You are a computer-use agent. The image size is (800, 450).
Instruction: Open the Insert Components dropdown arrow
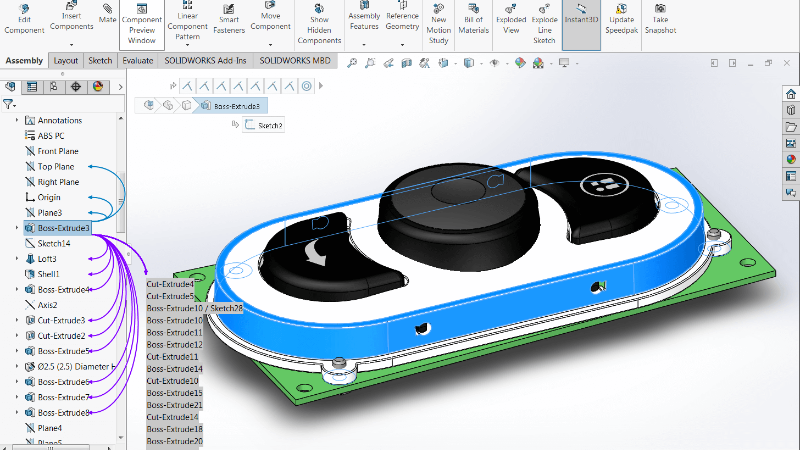(x=72, y=45)
